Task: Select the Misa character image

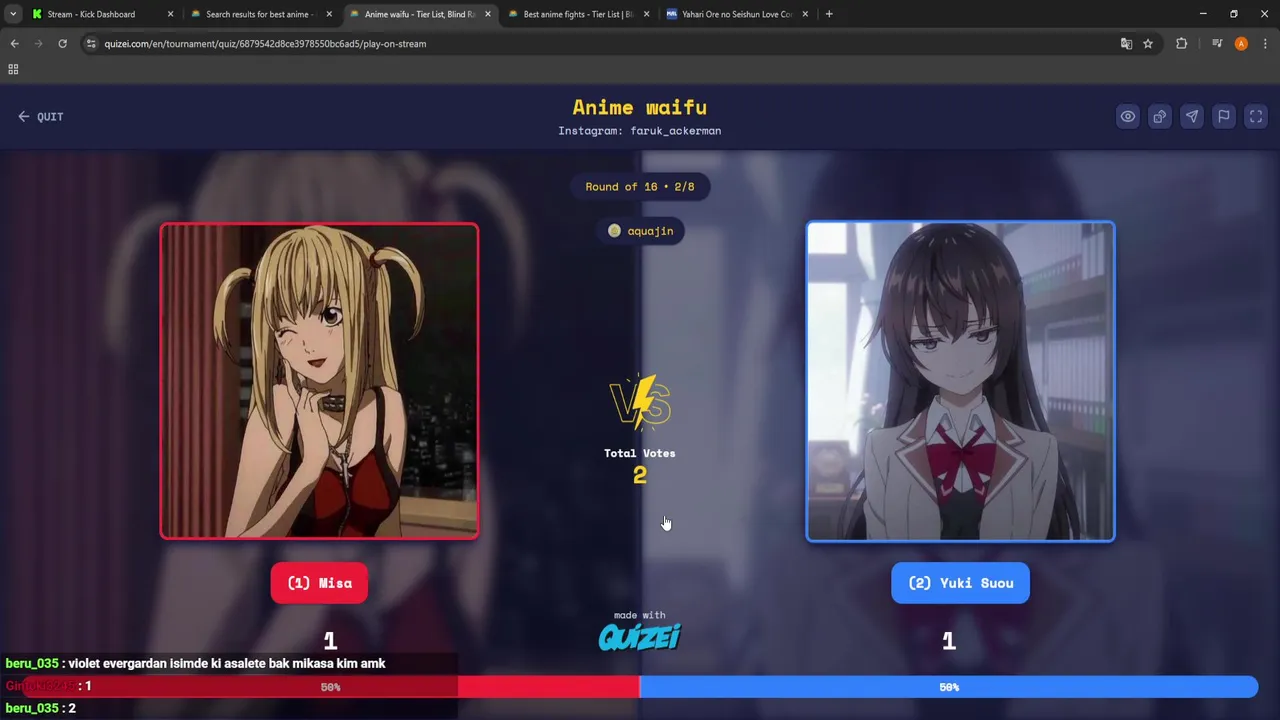Action: coord(319,381)
